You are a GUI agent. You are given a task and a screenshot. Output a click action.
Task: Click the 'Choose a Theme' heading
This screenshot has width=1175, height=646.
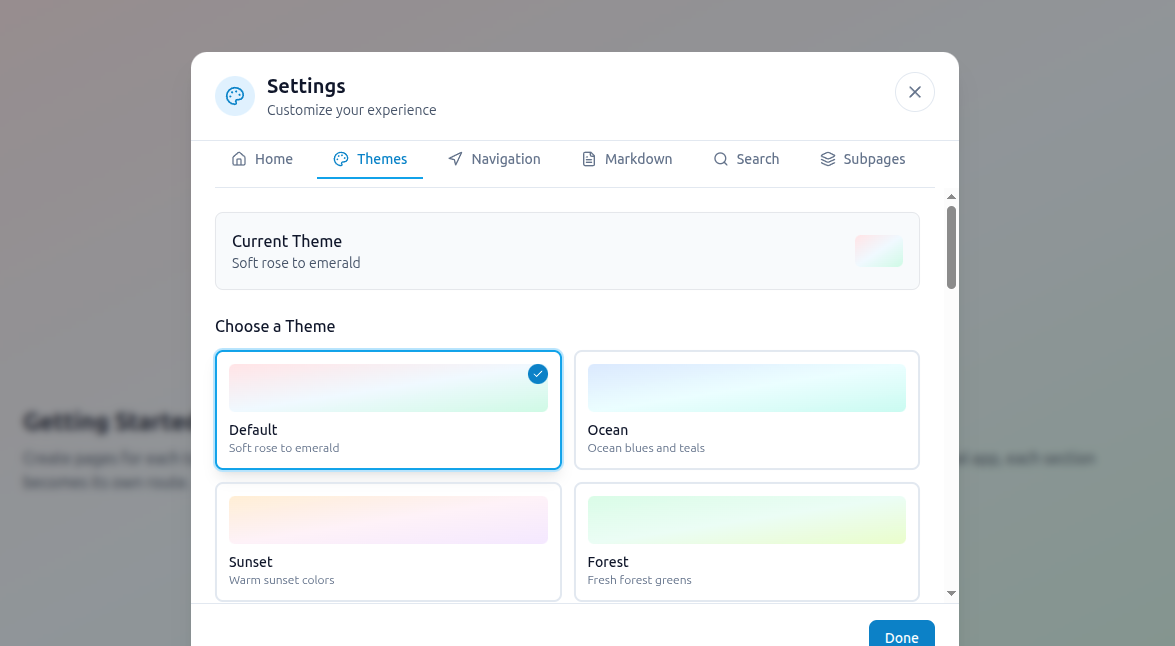(275, 326)
